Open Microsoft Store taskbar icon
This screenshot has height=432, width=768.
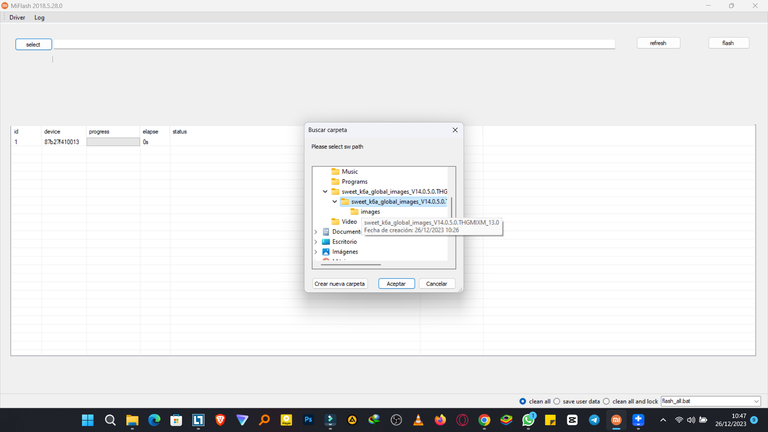pos(176,420)
